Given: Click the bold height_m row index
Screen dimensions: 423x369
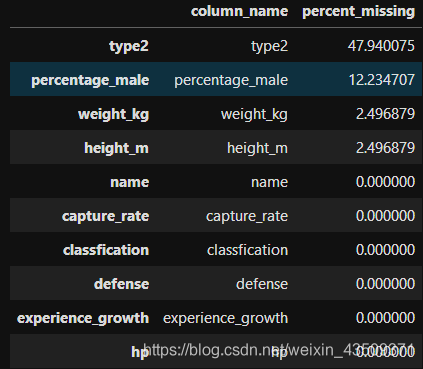Looking at the screenshot, I should [116, 148].
